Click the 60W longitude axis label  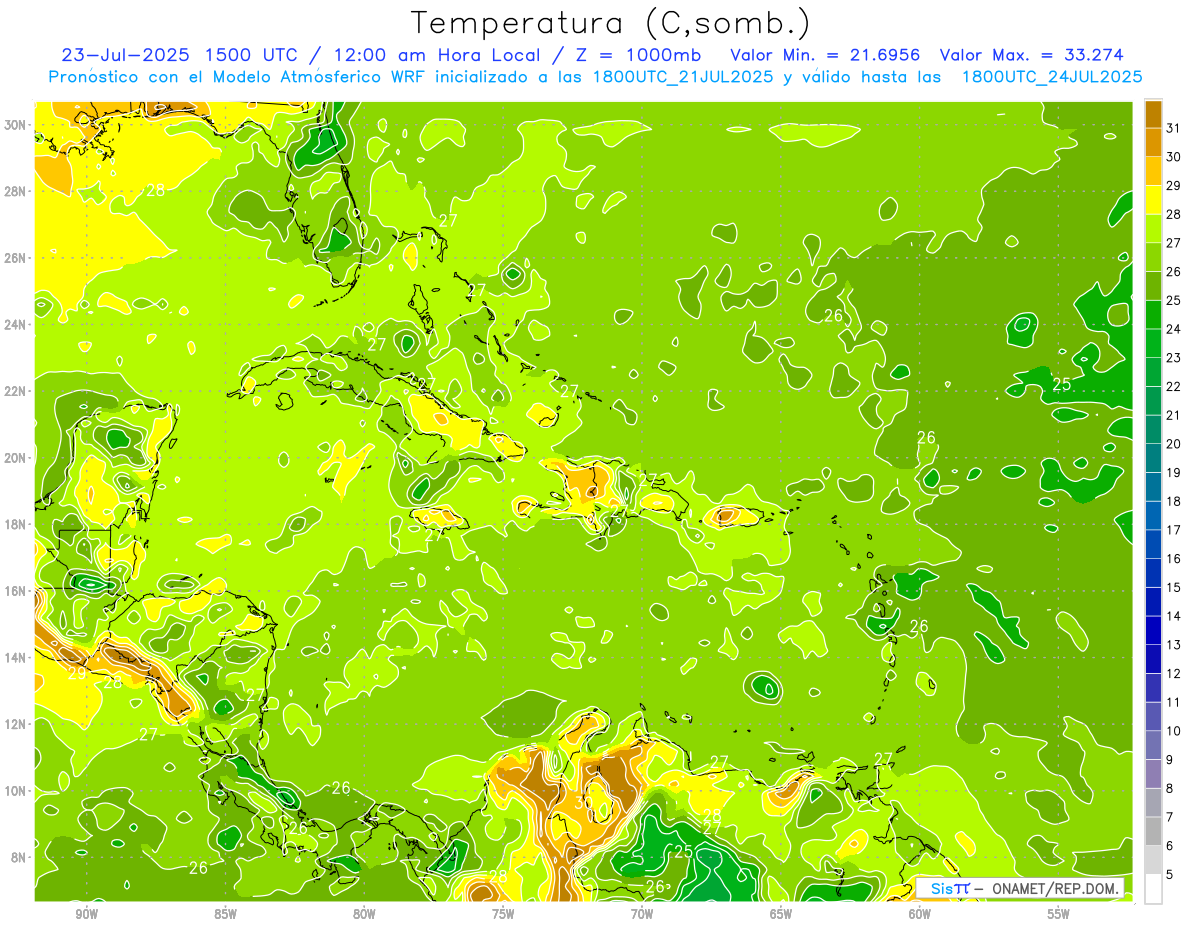pyautogui.click(x=920, y=914)
